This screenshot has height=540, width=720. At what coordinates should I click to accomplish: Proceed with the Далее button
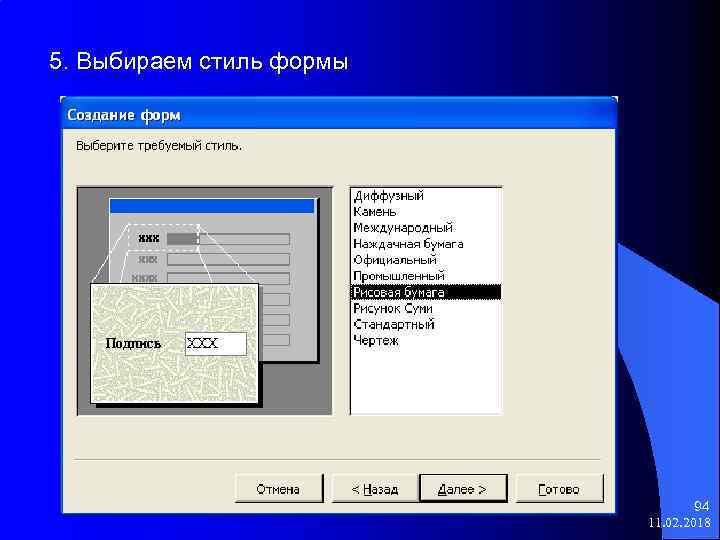point(463,489)
